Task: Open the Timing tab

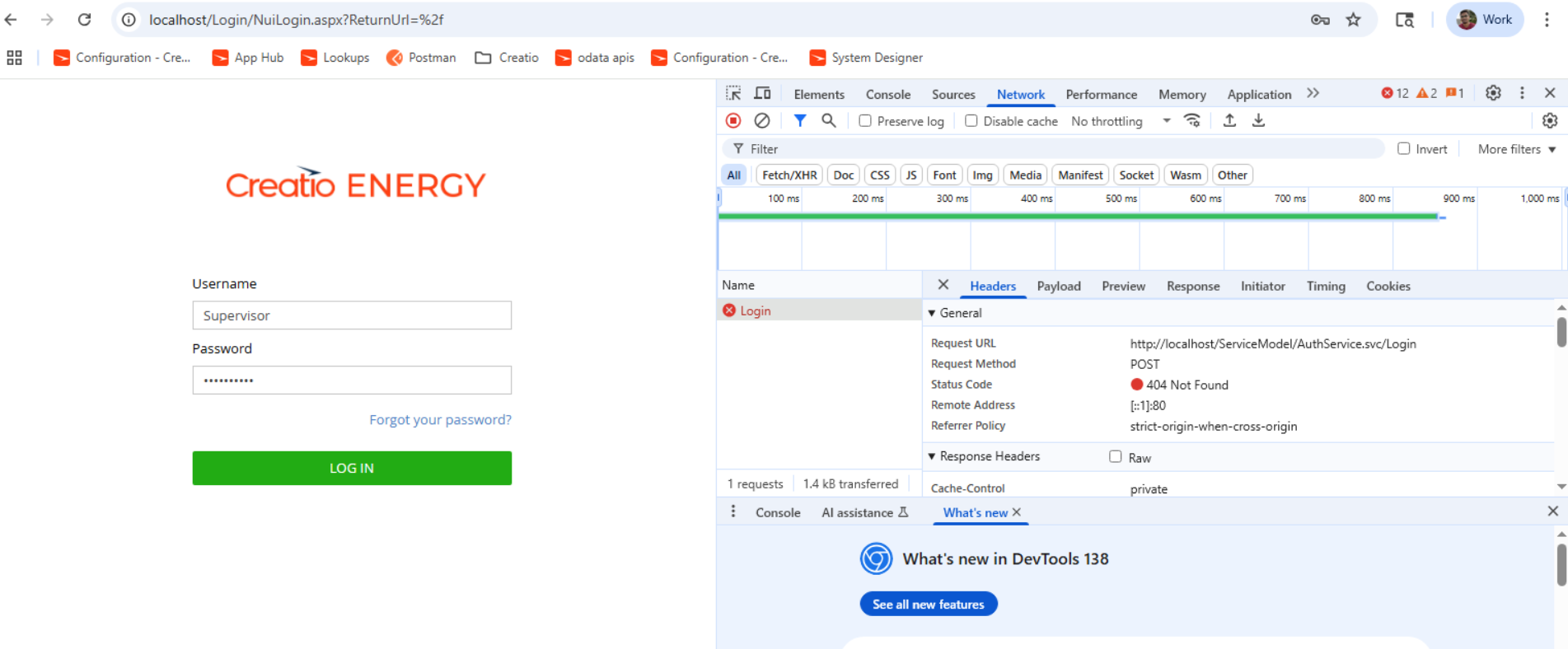Action: tap(1326, 286)
